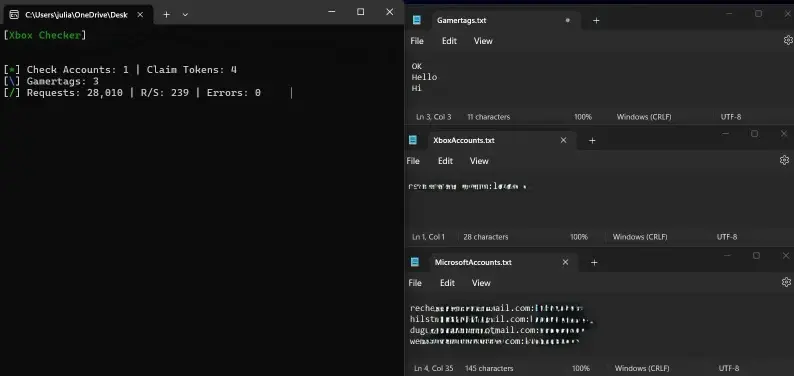Add a new tab in MicrosoftAccounts.txt Notepad
The height and width of the screenshot is (376, 794).
point(594,262)
